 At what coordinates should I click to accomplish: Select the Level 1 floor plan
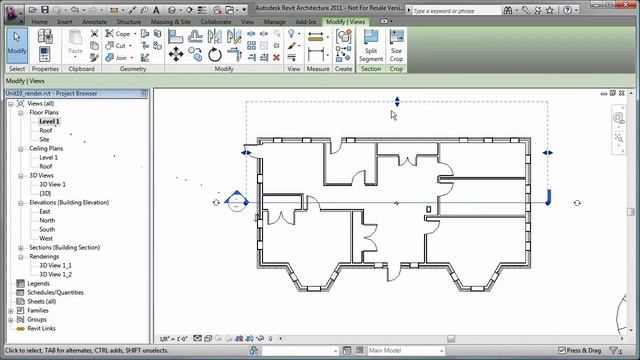pyautogui.click(x=49, y=121)
